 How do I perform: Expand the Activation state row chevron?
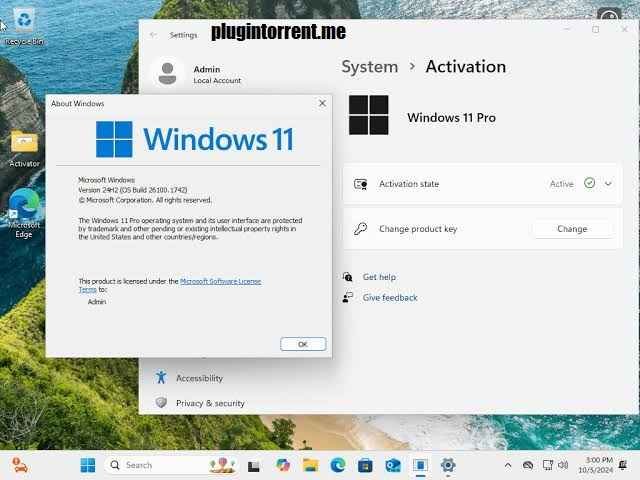tap(608, 184)
